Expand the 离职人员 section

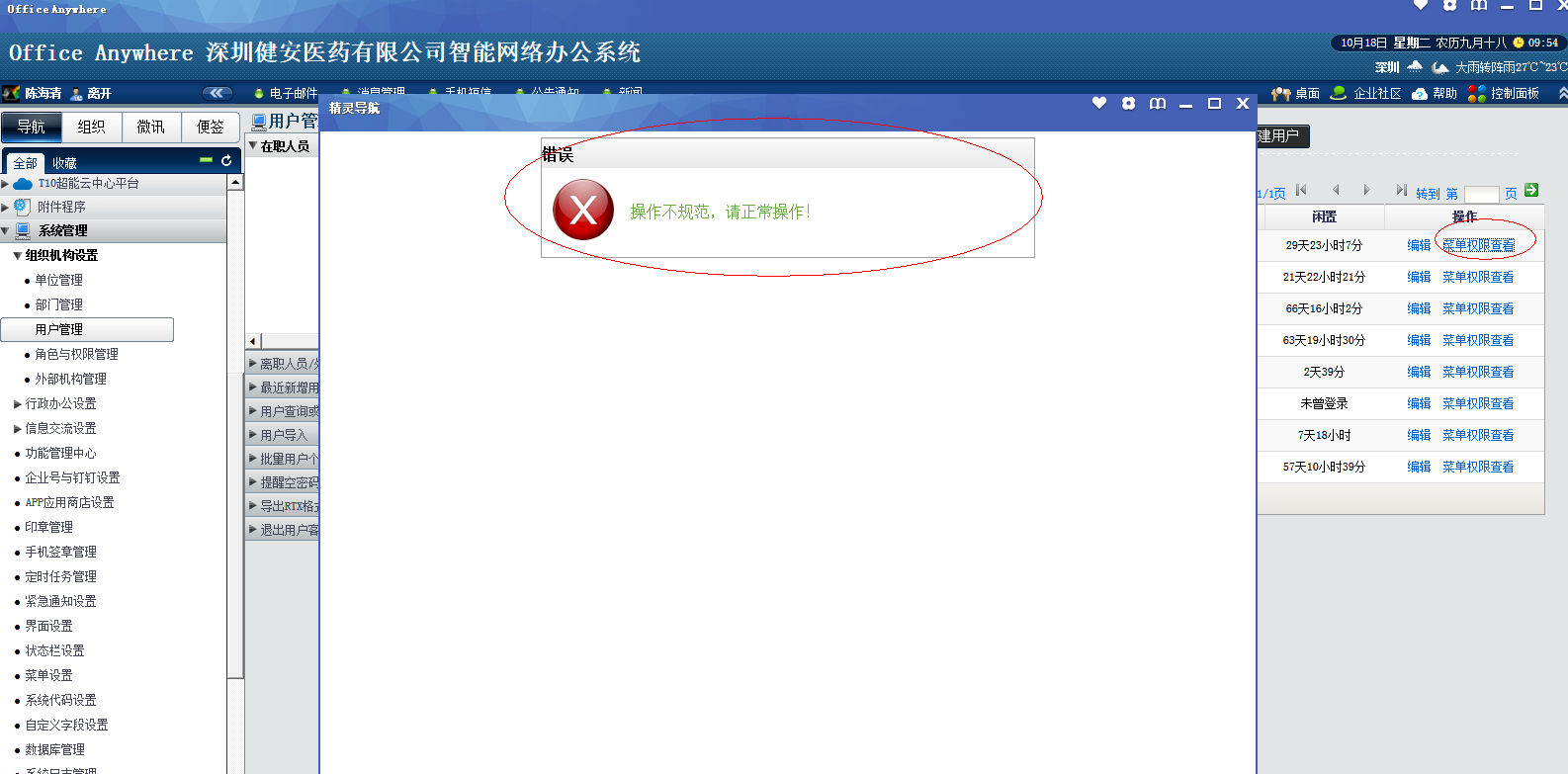pyautogui.click(x=253, y=364)
